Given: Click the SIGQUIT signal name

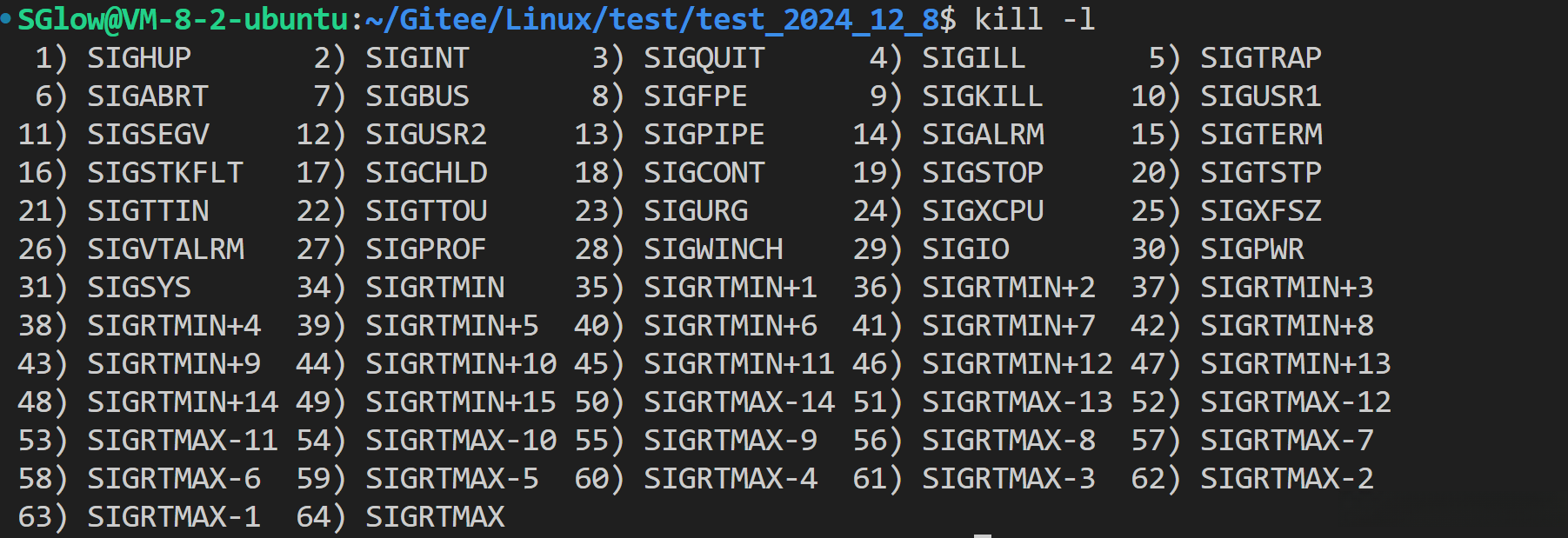Looking at the screenshot, I should click(704, 58).
